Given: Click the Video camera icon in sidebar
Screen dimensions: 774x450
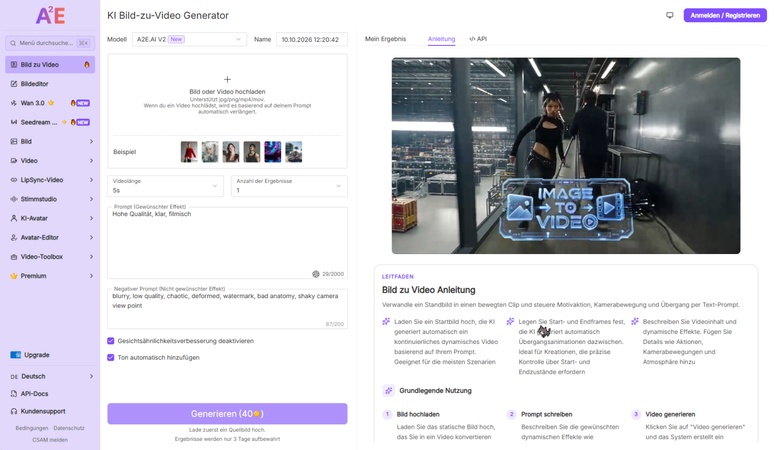Looking at the screenshot, I should pyautogui.click(x=14, y=161).
